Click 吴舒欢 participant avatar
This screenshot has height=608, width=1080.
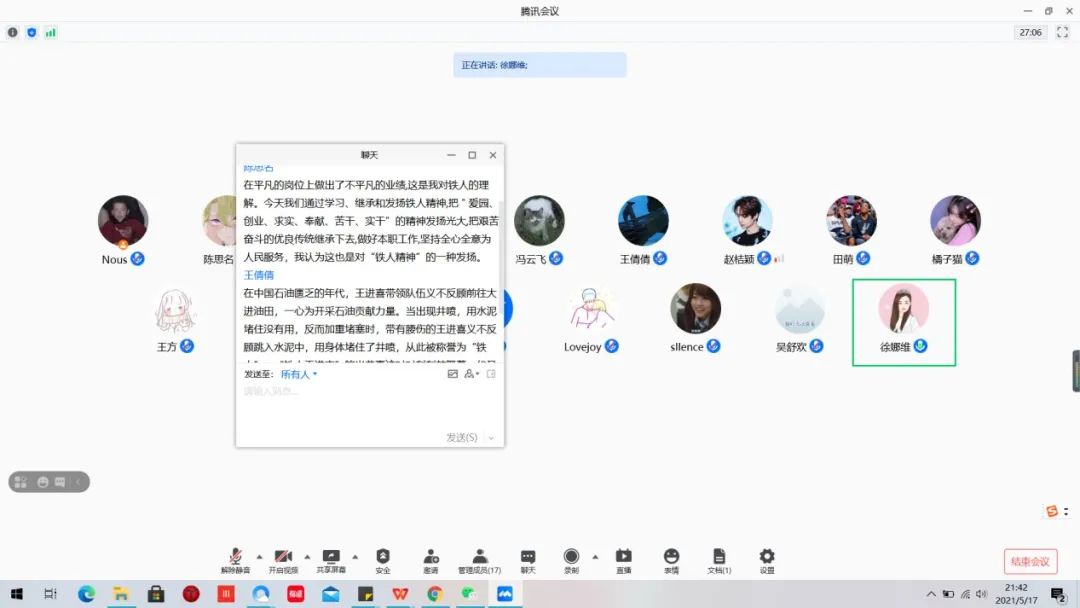point(800,308)
